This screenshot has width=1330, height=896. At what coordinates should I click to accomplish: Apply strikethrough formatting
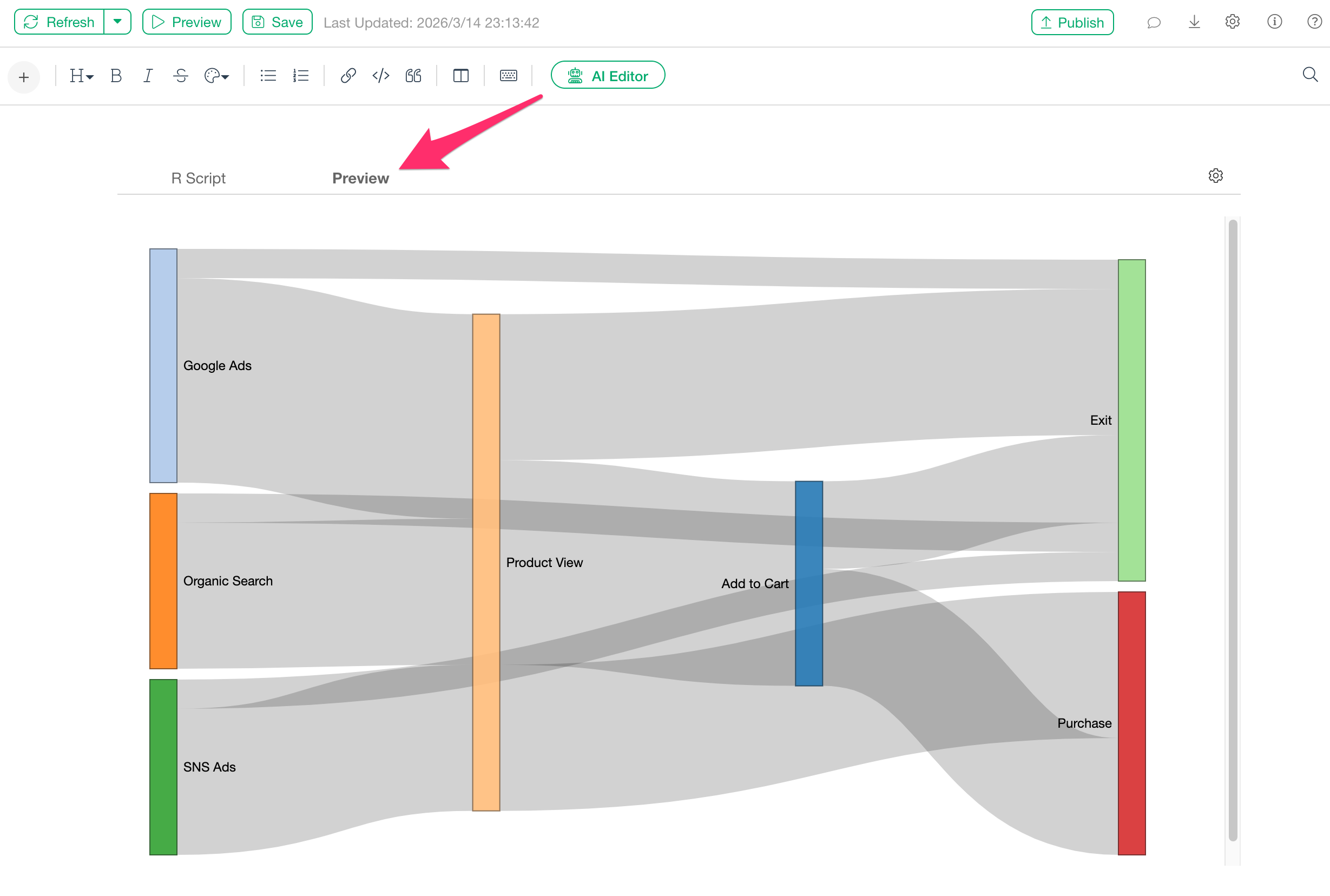(181, 75)
